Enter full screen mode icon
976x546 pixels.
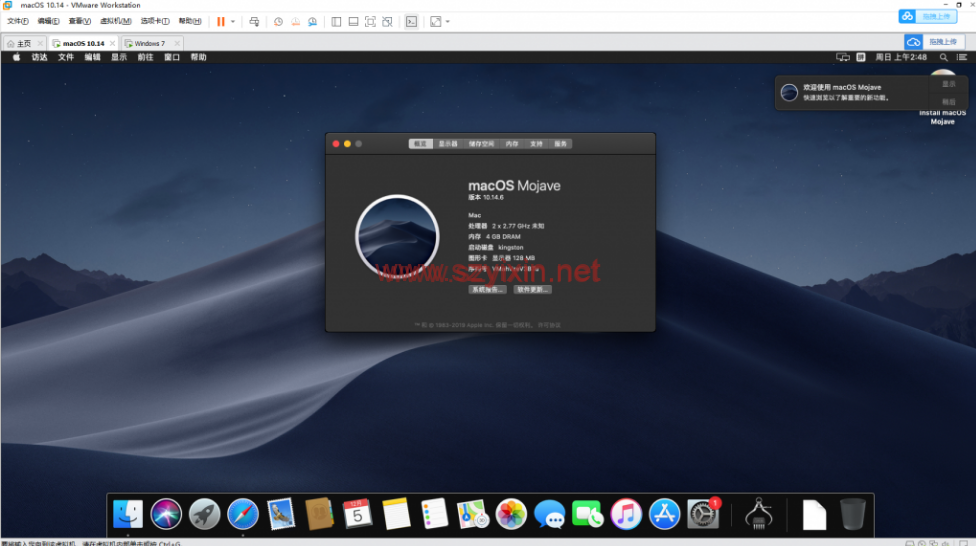(370, 22)
